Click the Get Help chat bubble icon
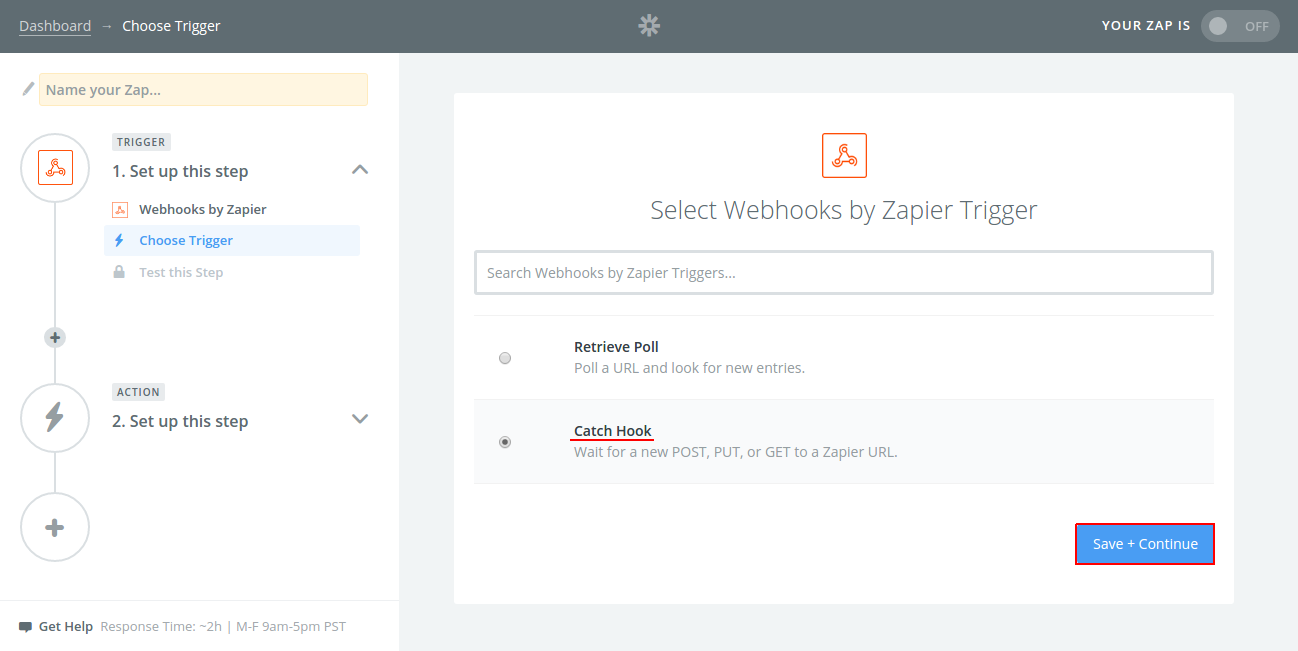1298x651 pixels. pos(26,627)
